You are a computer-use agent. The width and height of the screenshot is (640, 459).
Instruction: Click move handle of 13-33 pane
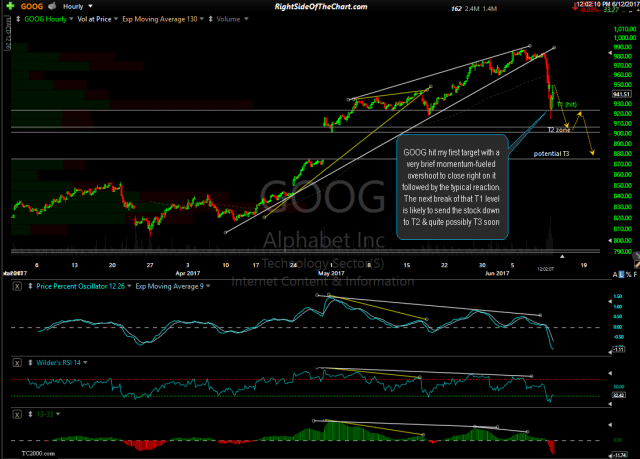pos(30,415)
